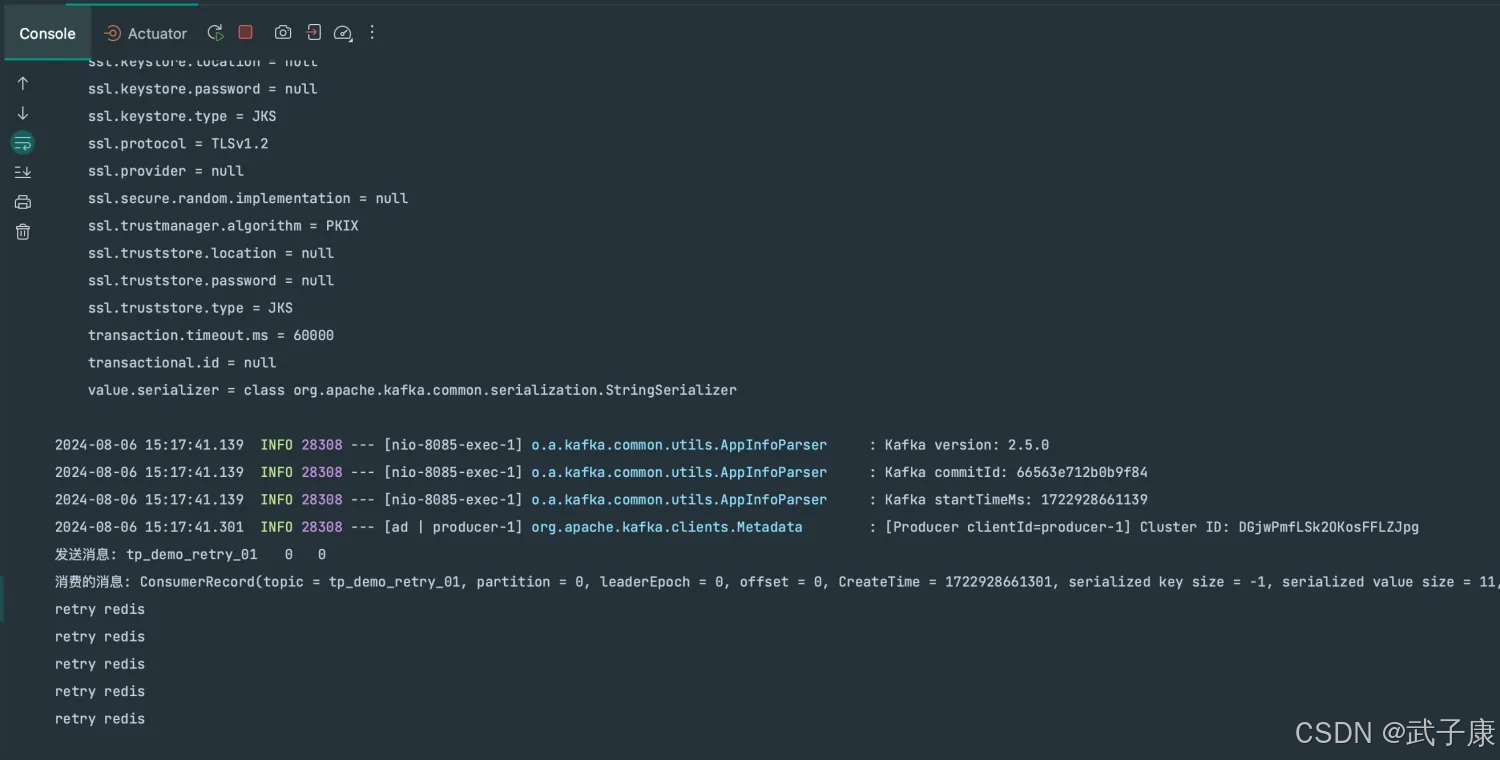Screen dimensions: 1500x760
Task: Jump down the stack trace with down arrow
Action: click(x=23, y=113)
